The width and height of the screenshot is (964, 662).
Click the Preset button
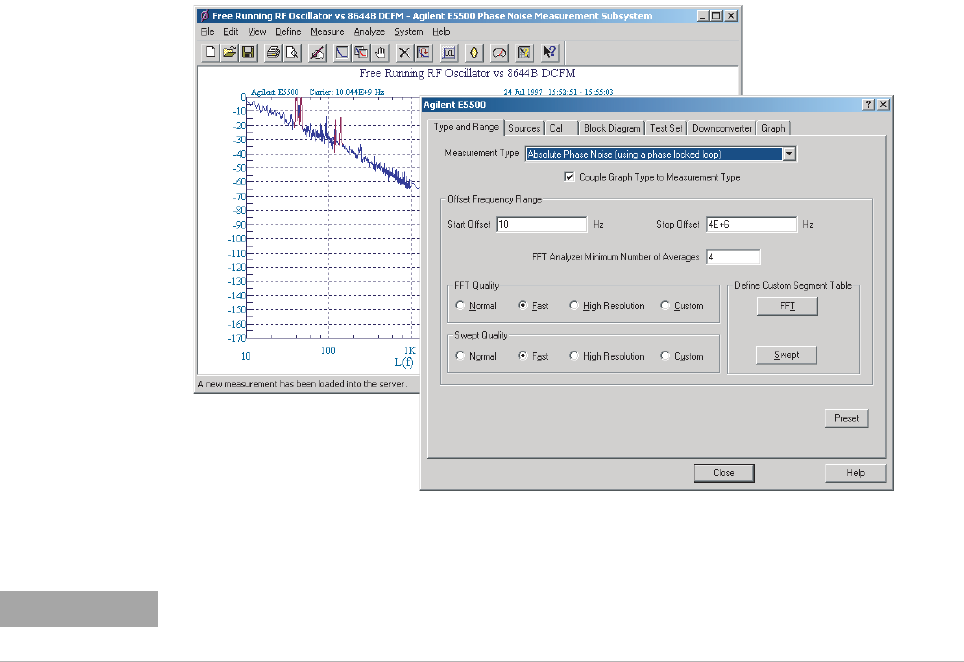click(846, 419)
